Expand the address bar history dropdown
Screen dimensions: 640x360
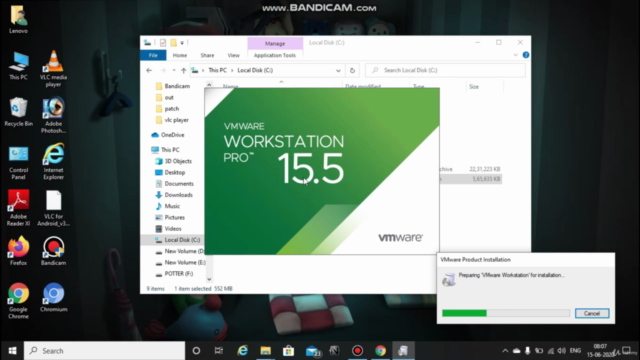(x=338, y=70)
